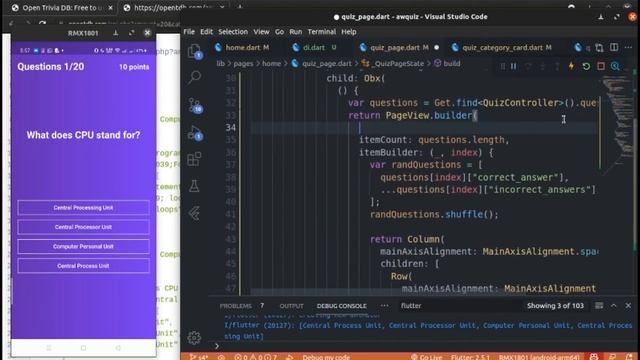
Task: Open the Extensions view
Action: [x=194, y=159]
